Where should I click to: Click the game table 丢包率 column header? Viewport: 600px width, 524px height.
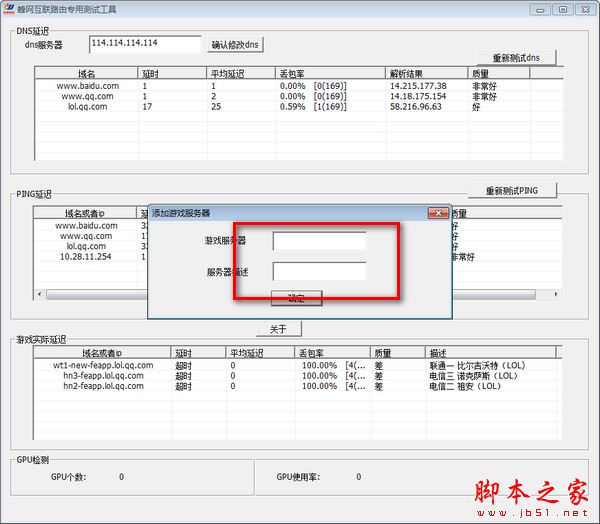(x=332, y=353)
